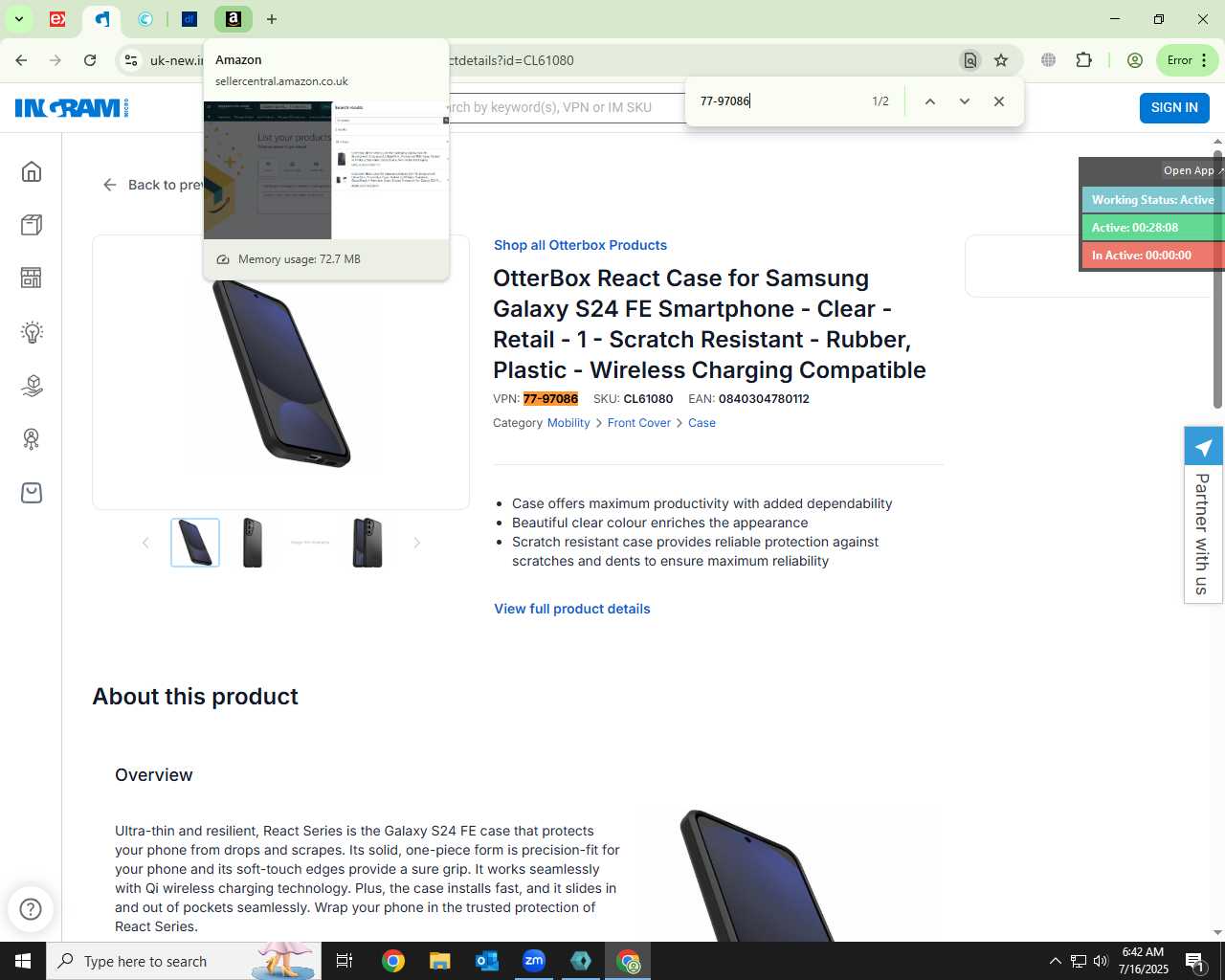Open the Chrome profile icon

[x=1135, y=60]
